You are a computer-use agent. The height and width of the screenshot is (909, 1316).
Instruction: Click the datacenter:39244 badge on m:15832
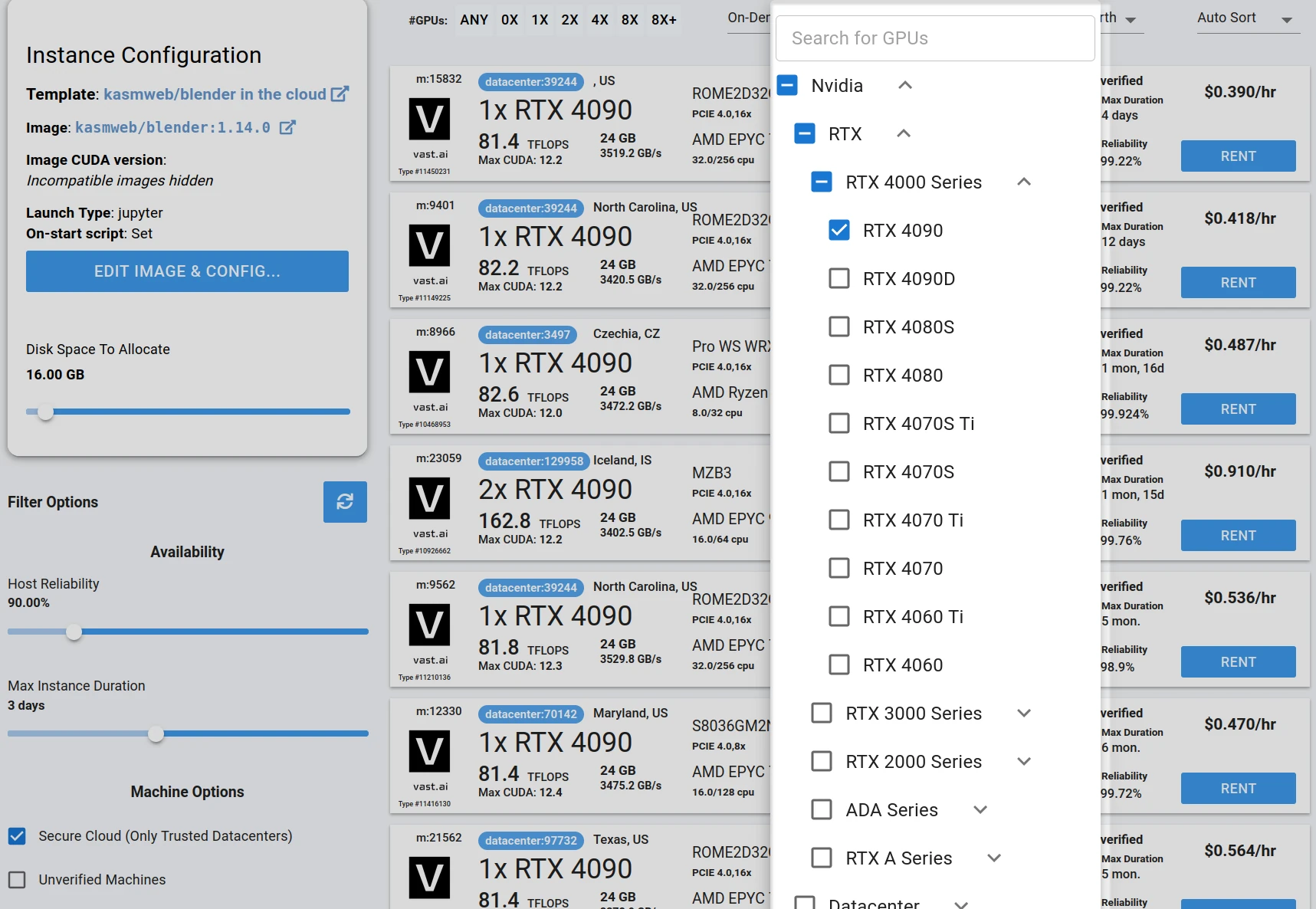pos(531,81)
